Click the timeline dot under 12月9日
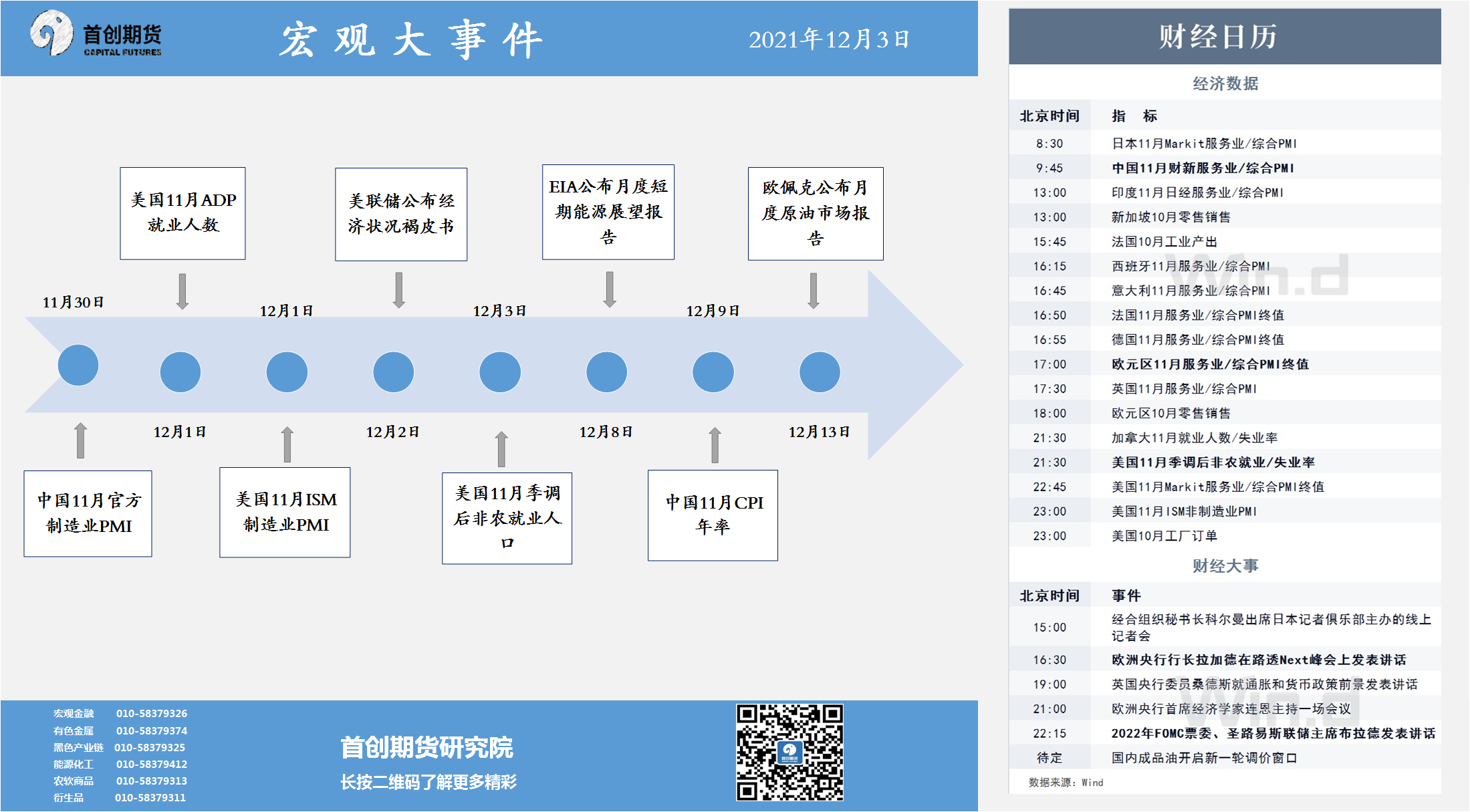This screenshot has height=812, width=1470. [713, 372]
